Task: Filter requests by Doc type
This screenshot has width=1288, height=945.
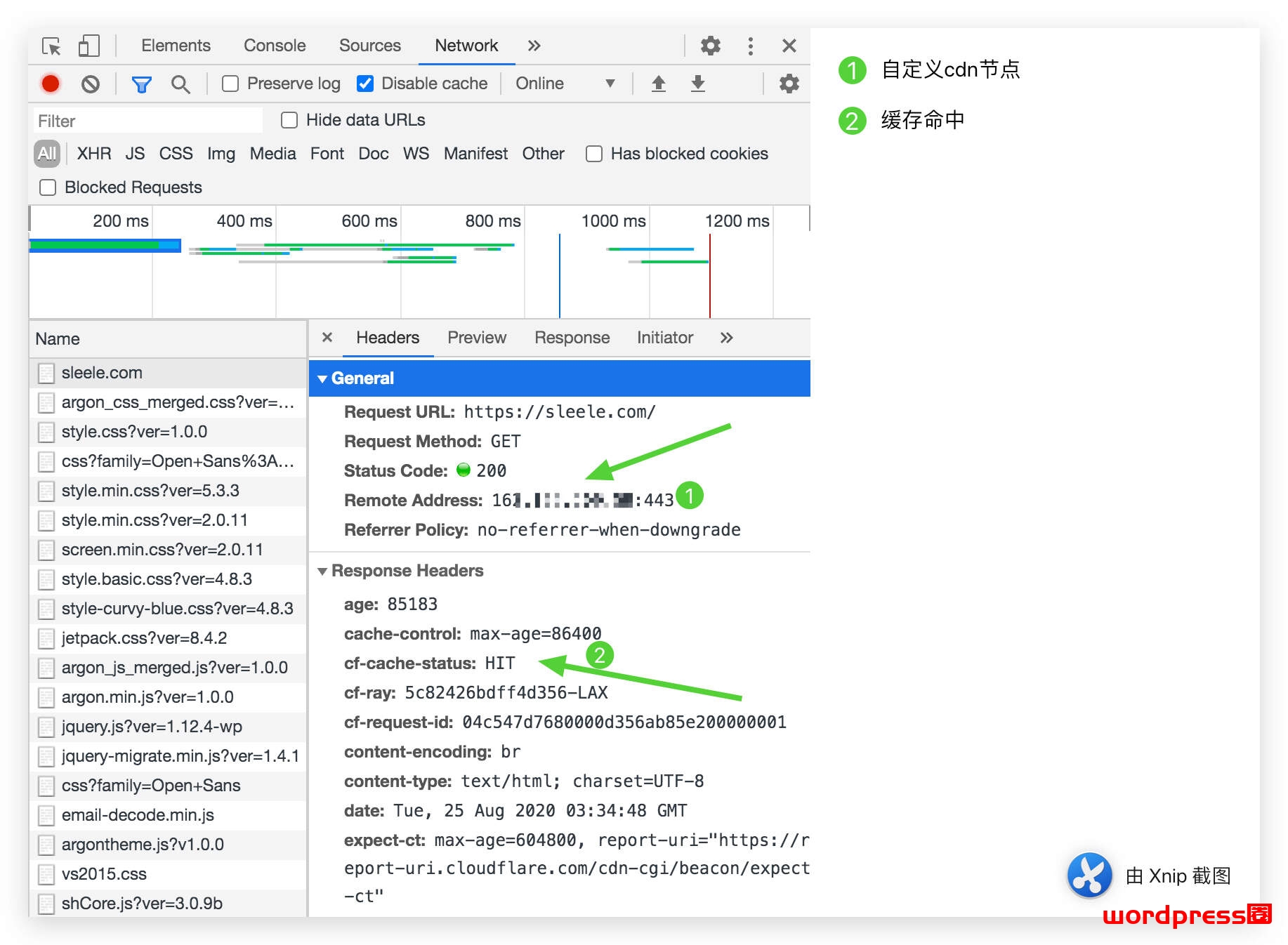Action: point(374,154)
